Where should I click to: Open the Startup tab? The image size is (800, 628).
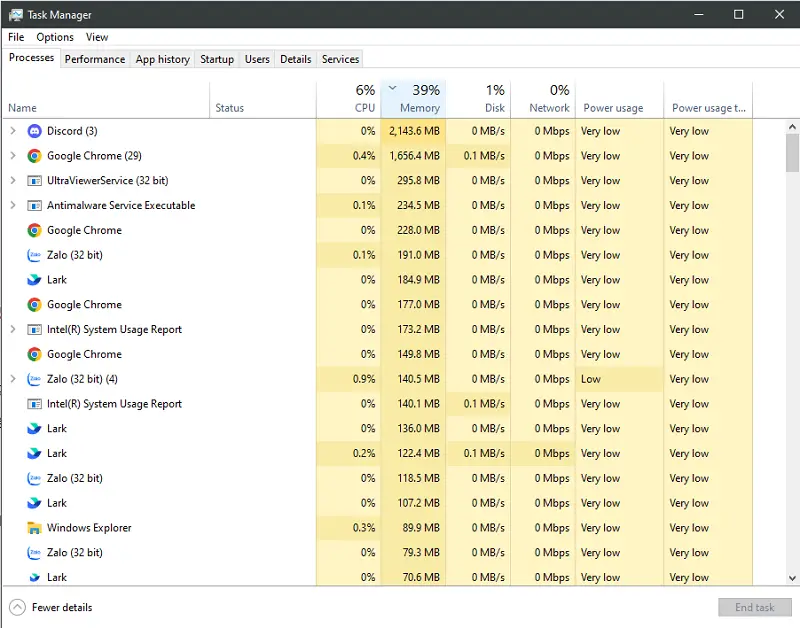click(x=217, y=59)
